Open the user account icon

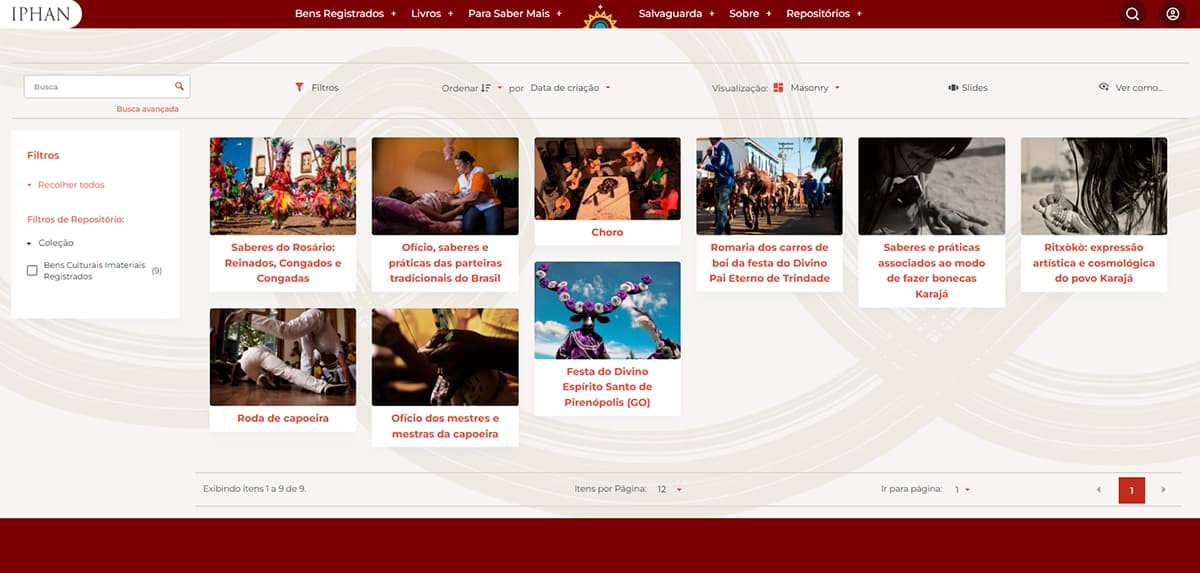pos(1172,14)
